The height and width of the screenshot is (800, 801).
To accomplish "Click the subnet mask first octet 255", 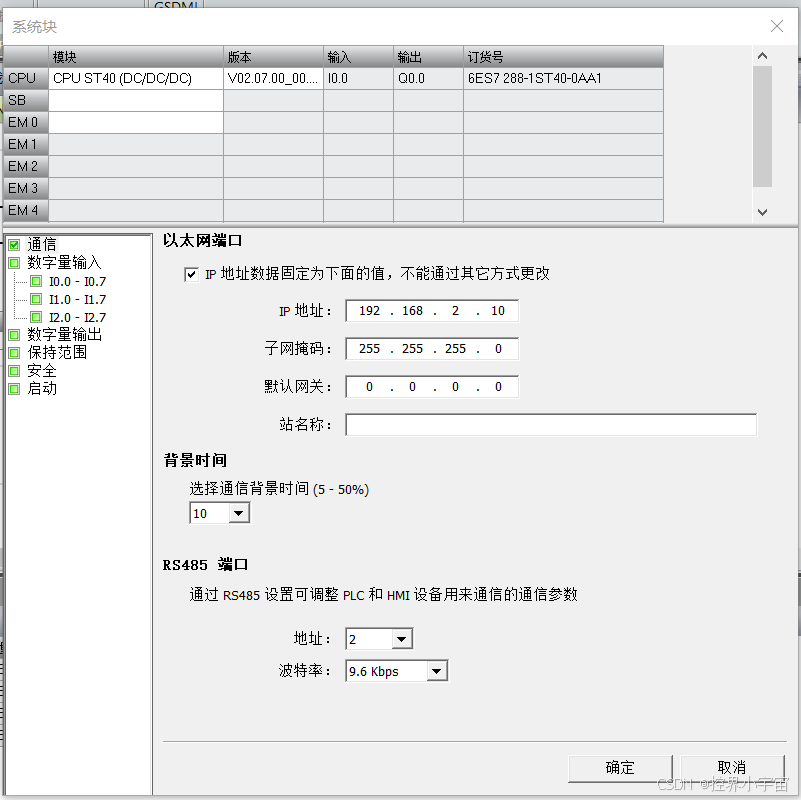I will 369,349.
